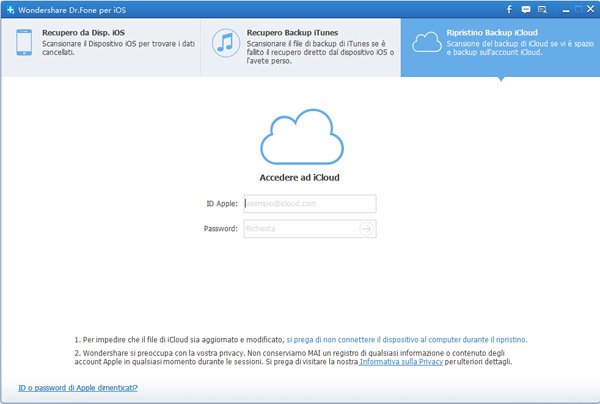The image size is (600, 404).
Task: Open the Informativa sulla Privacy link
Action: 401,362
